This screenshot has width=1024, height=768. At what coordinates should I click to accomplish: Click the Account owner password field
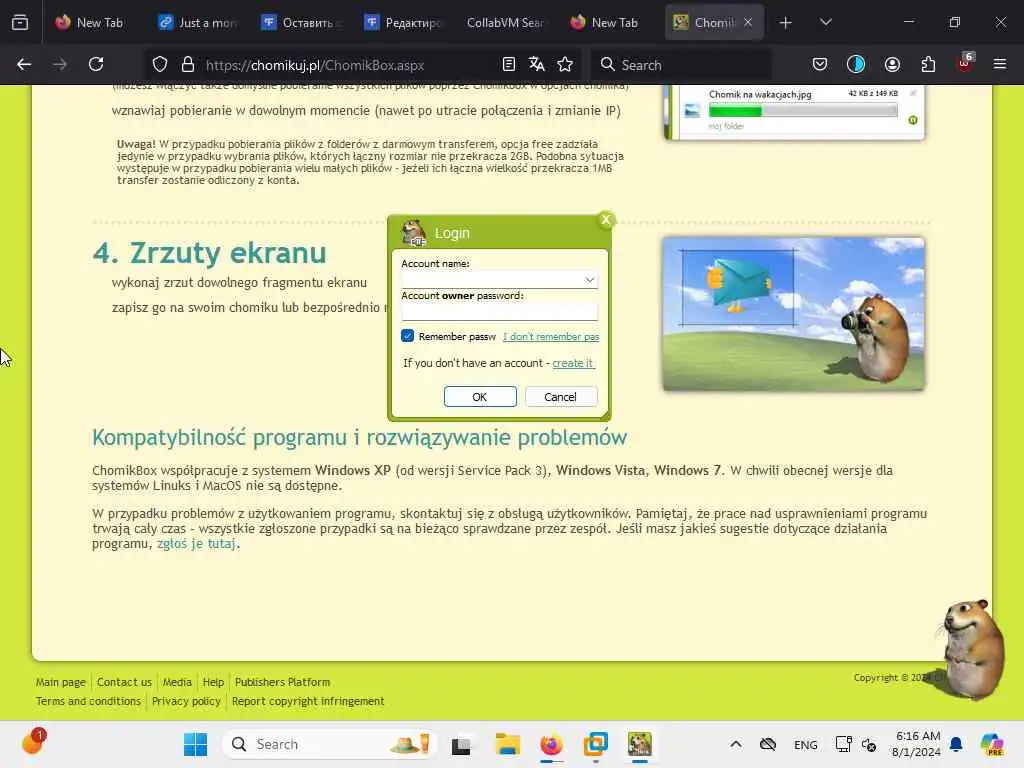(x=500, y=312)
